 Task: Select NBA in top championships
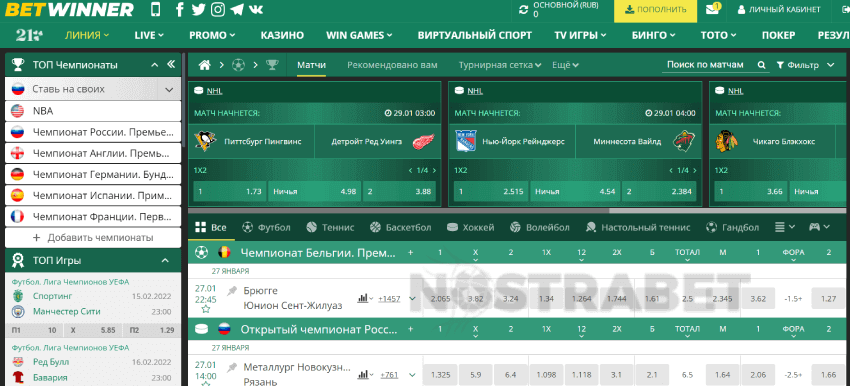pos(93,111)
